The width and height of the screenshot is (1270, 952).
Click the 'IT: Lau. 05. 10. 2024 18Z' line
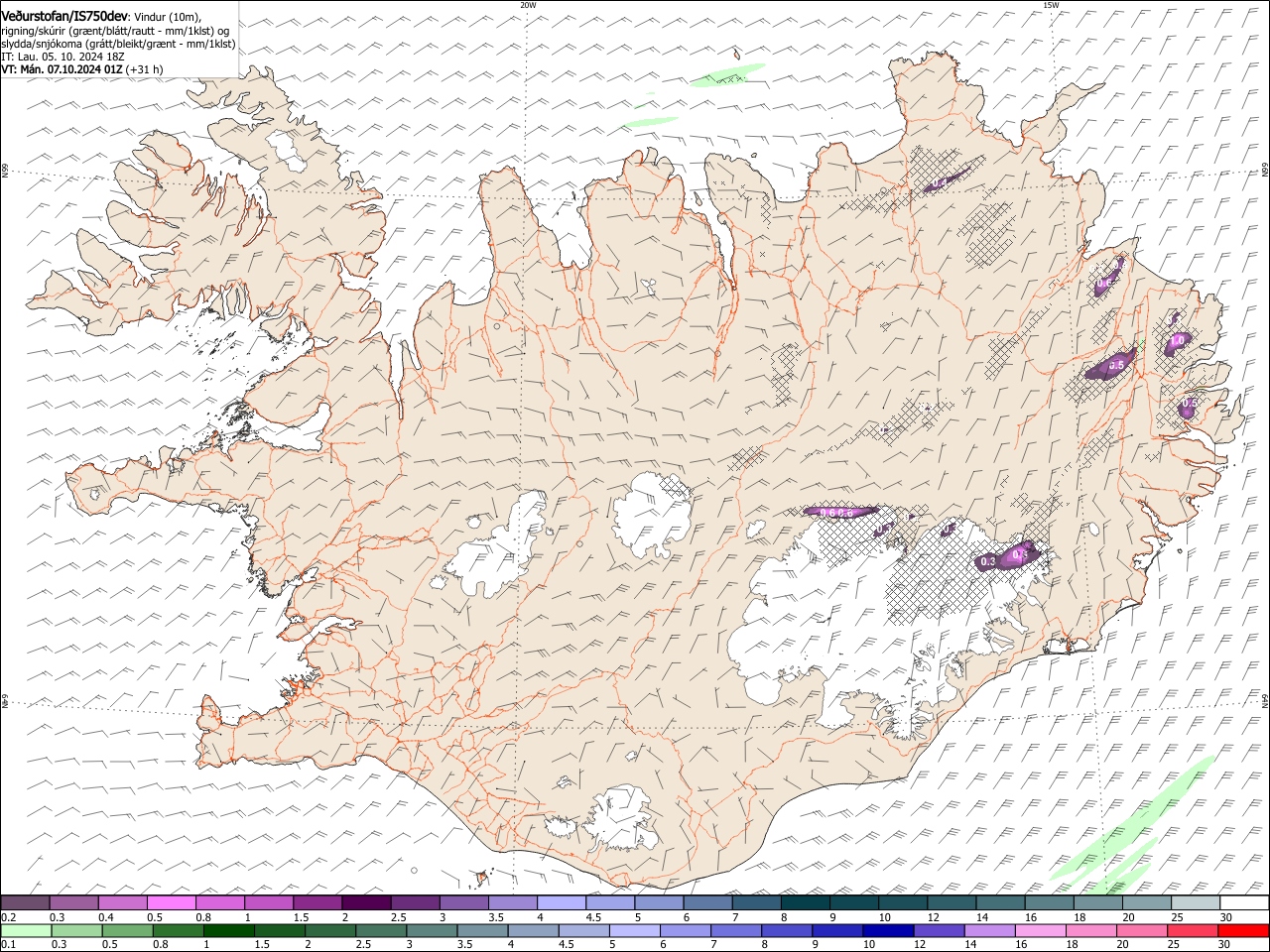point(63,57)
